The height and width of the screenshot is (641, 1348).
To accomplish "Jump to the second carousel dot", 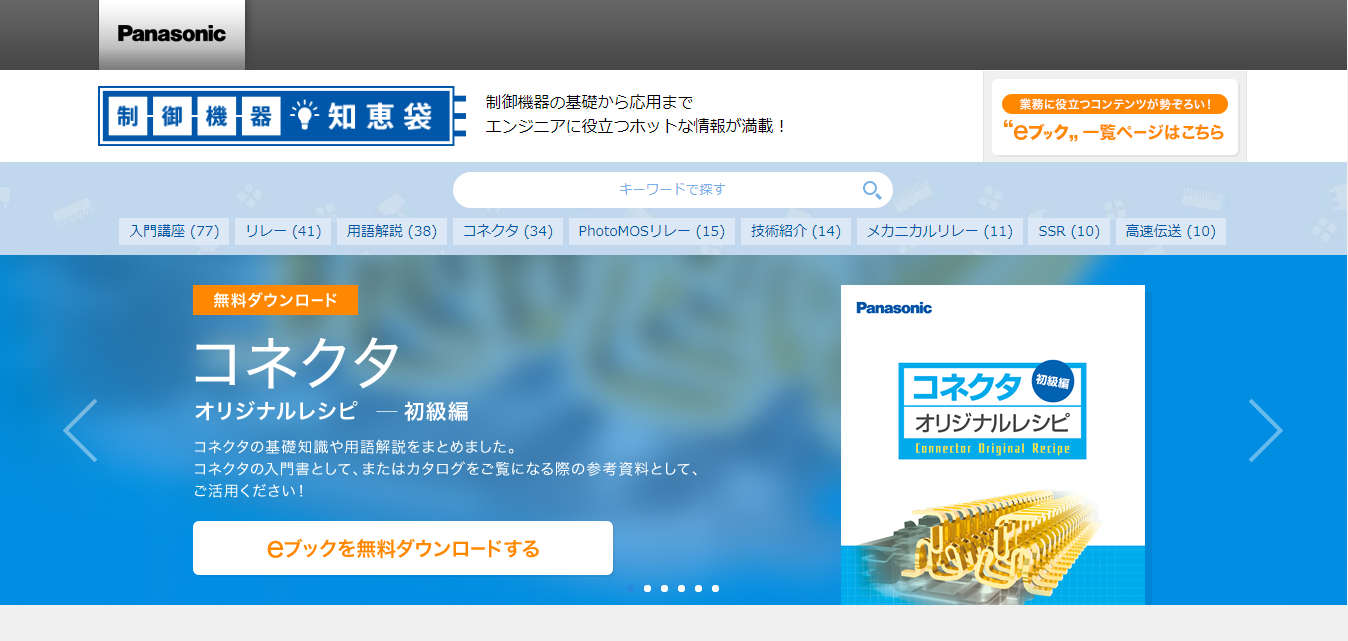I will pos(647,588).
